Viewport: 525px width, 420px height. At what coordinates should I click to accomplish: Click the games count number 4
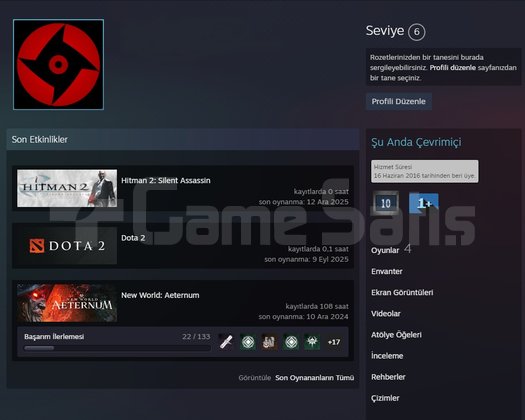[x=407, y=249]
